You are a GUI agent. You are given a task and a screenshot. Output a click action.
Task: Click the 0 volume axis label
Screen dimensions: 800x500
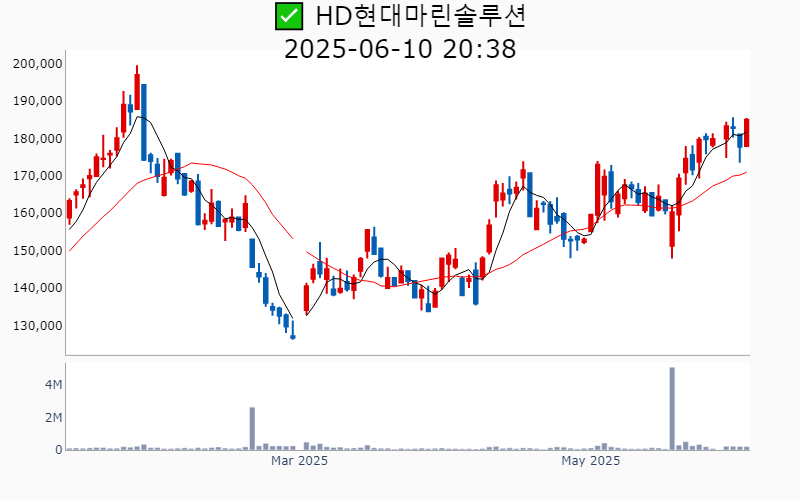tap(59, 450)
